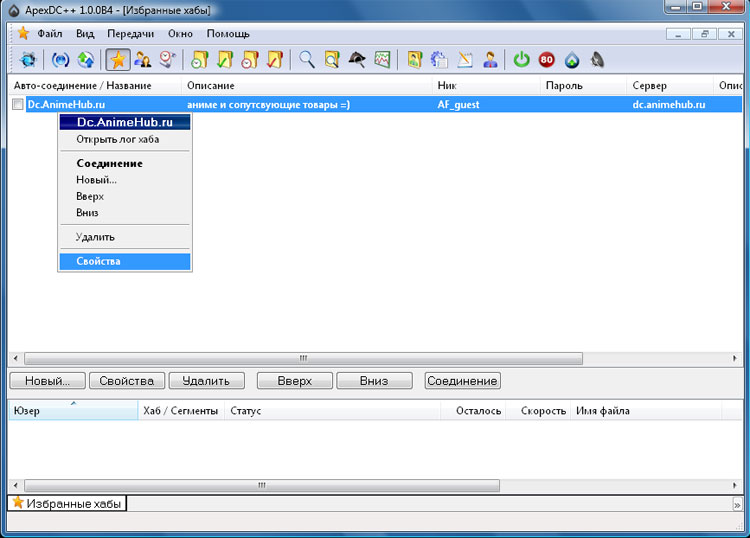
Task: Toggle the mute sounds speaker icon
Action: (x=597, y=60)
